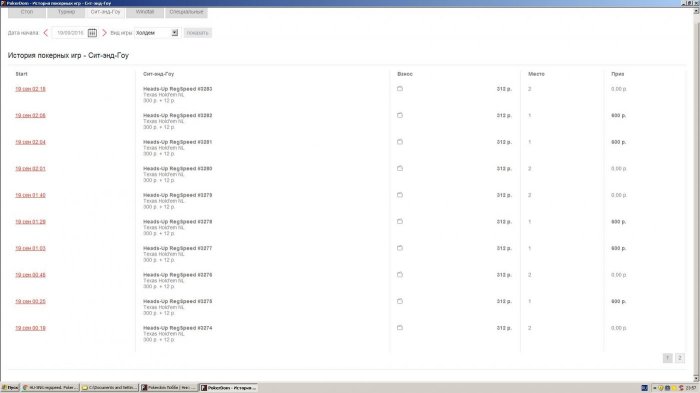
Task: Click buy-in ticket icon for game #0276
Action: [400, 275]
